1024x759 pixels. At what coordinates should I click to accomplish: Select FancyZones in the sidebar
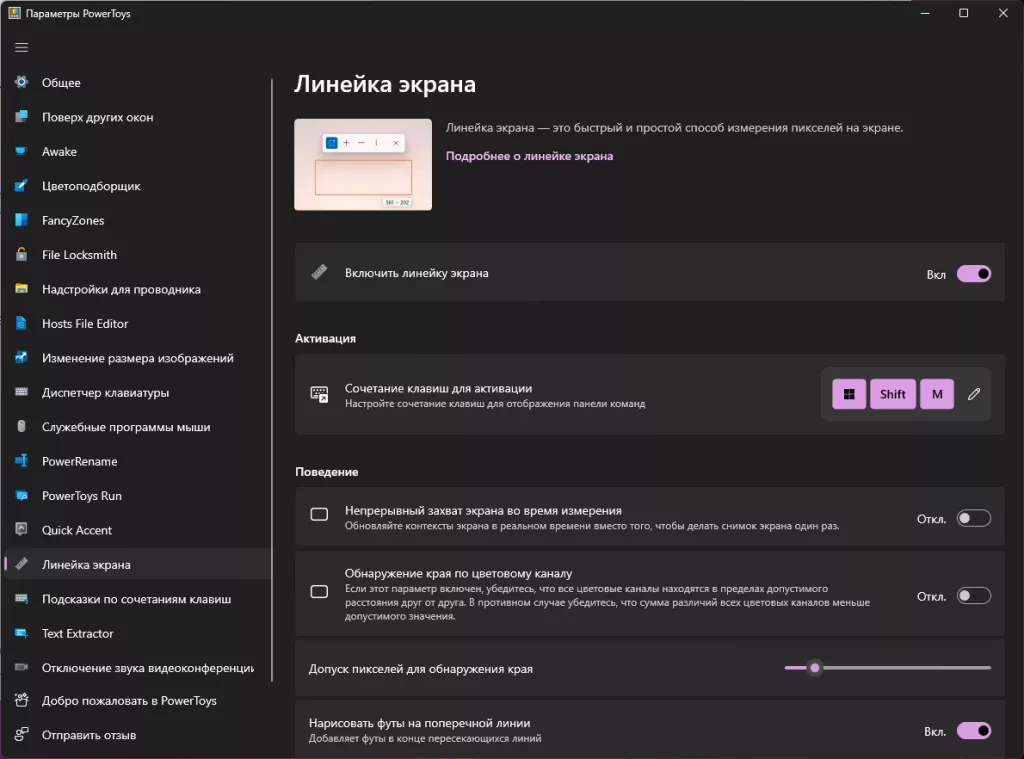137,220
